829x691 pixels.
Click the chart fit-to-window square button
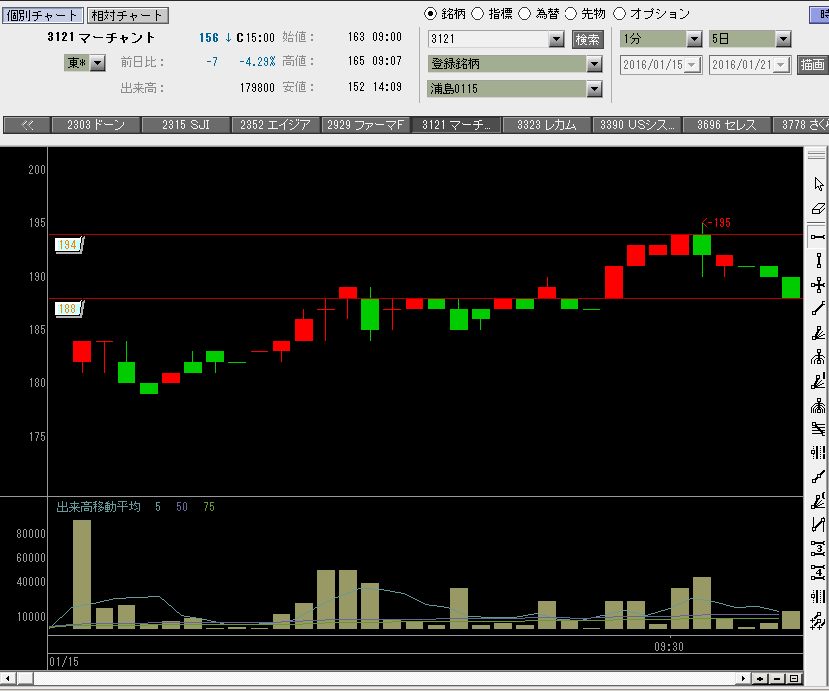794,678
